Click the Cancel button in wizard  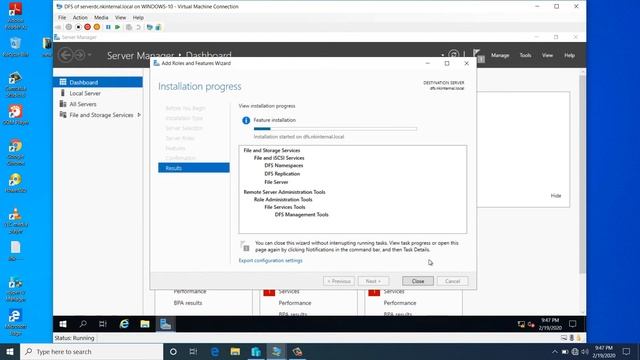pos(452,281)
